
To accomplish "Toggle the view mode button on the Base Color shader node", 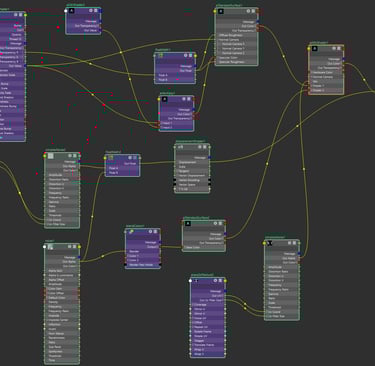I will coord(220,223).
